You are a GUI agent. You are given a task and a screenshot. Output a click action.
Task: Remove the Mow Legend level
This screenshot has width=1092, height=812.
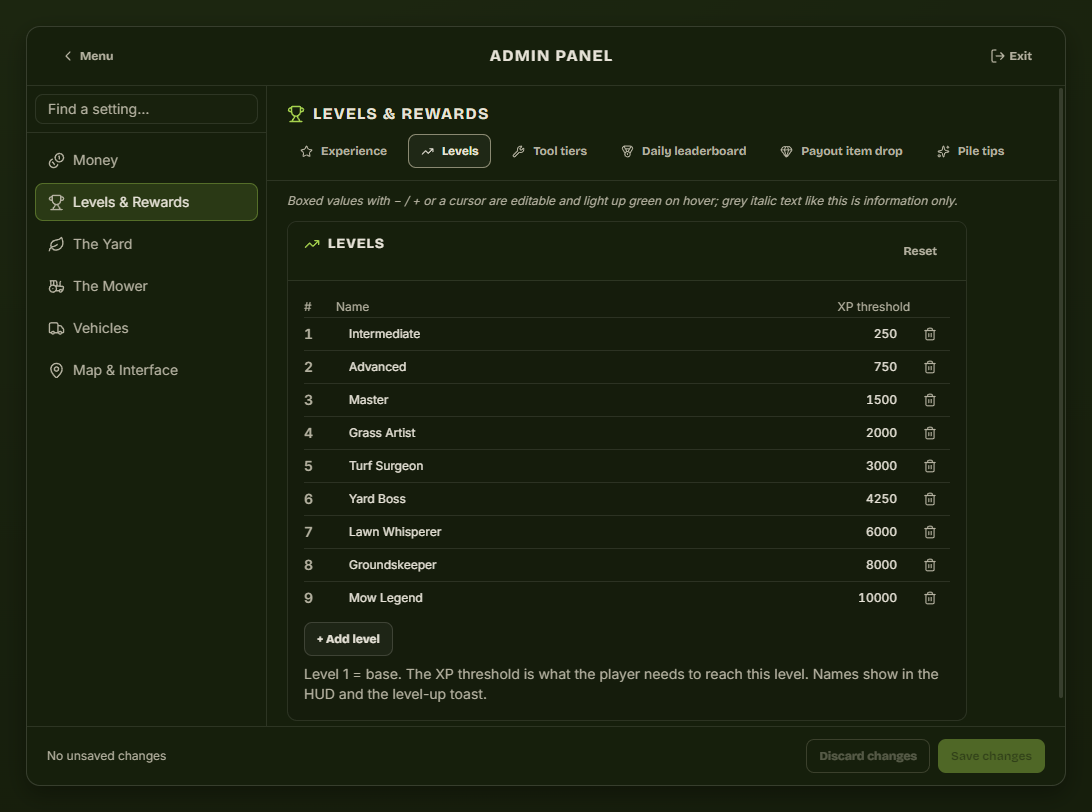(929, 598)
